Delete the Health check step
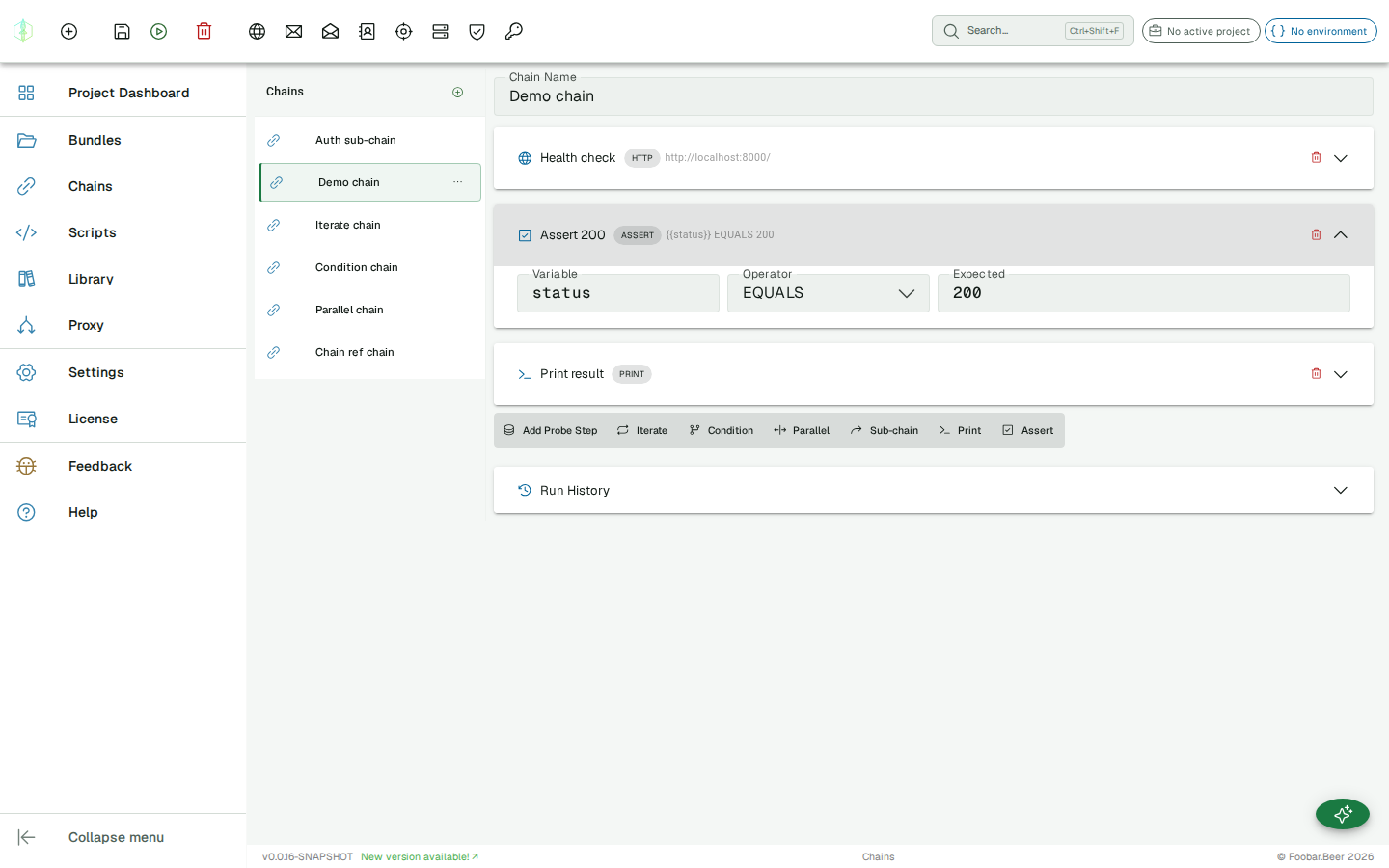Viewport: 1389px width, 868px height. 1316,157
